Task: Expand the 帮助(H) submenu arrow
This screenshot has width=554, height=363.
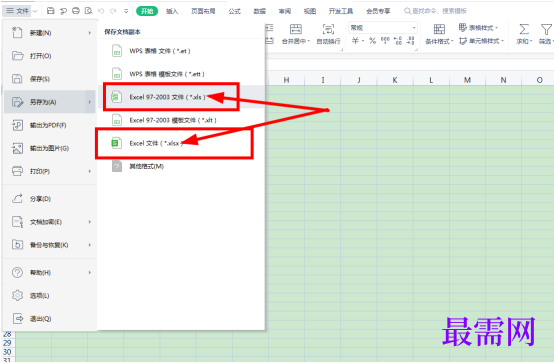Action: [x=90, y=273]
